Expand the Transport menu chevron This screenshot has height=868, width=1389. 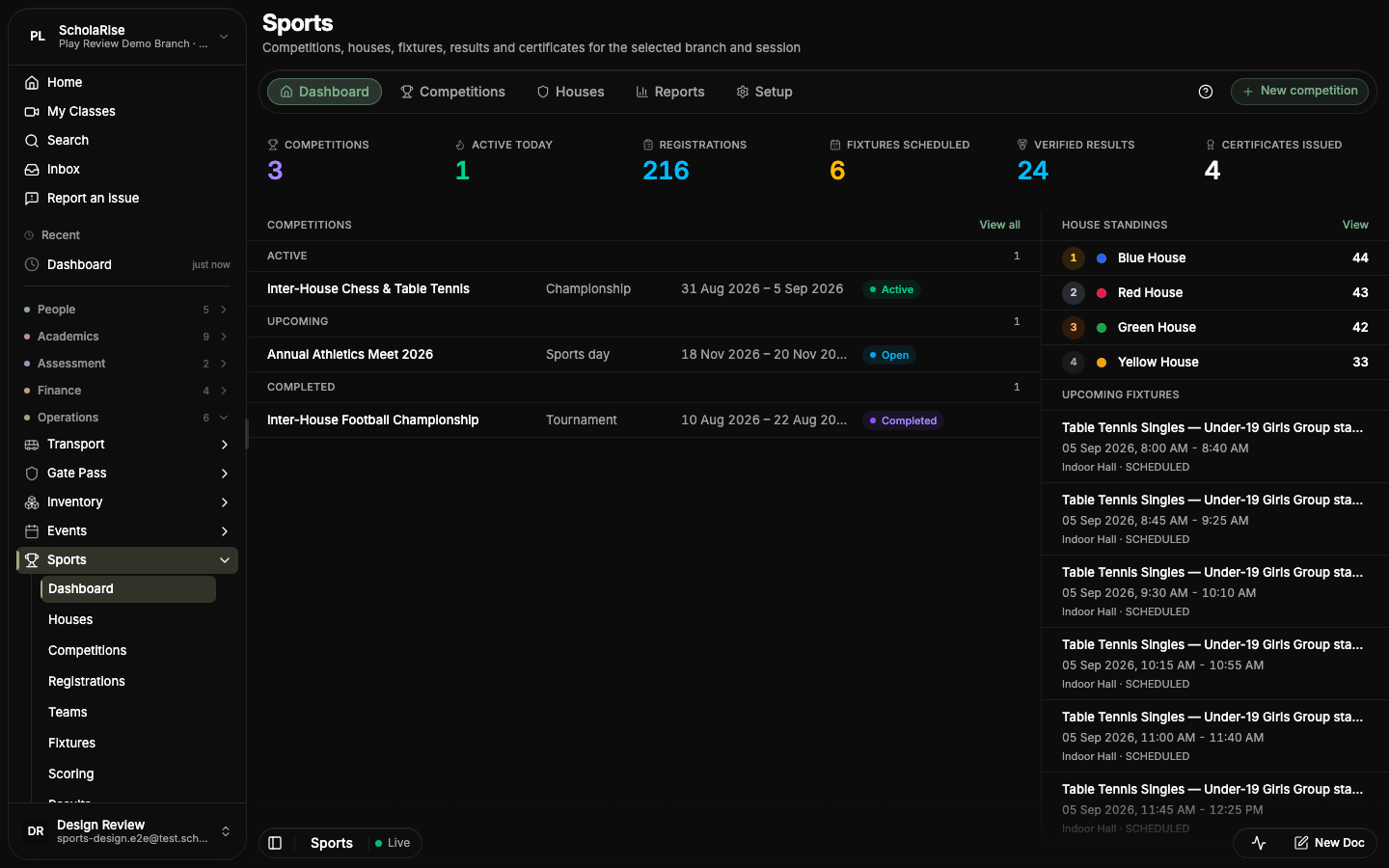coord(225,445)
